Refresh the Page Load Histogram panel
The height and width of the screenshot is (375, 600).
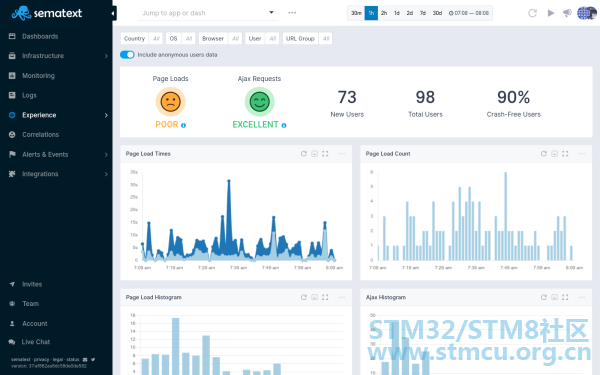(x=304, y=297)
